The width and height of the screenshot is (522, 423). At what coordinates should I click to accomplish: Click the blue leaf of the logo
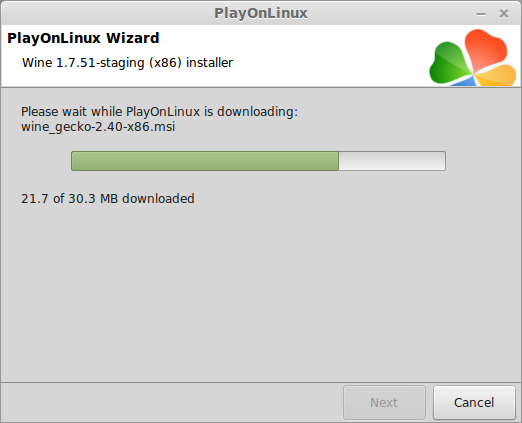coord(464,81)
